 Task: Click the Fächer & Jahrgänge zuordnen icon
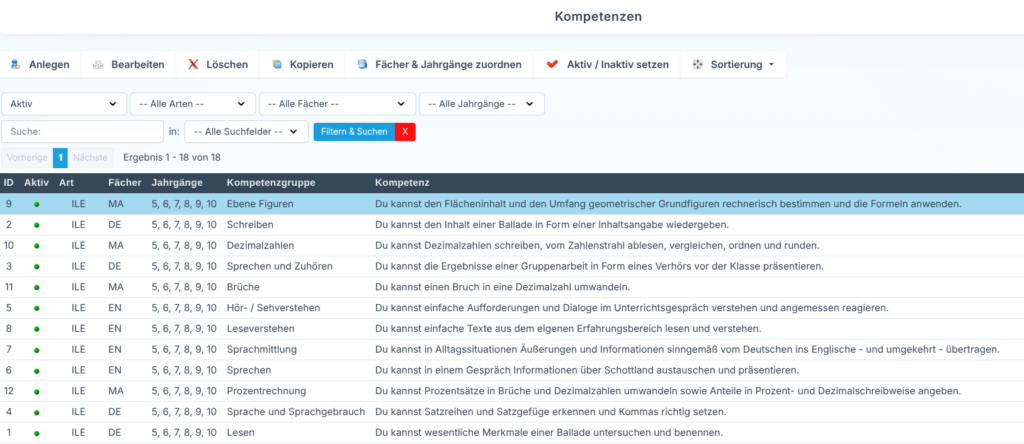[362, 65]
